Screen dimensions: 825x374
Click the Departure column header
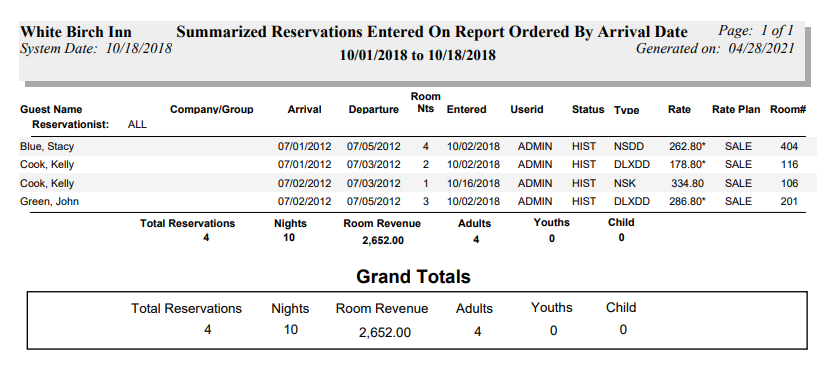tap(374, 109)
